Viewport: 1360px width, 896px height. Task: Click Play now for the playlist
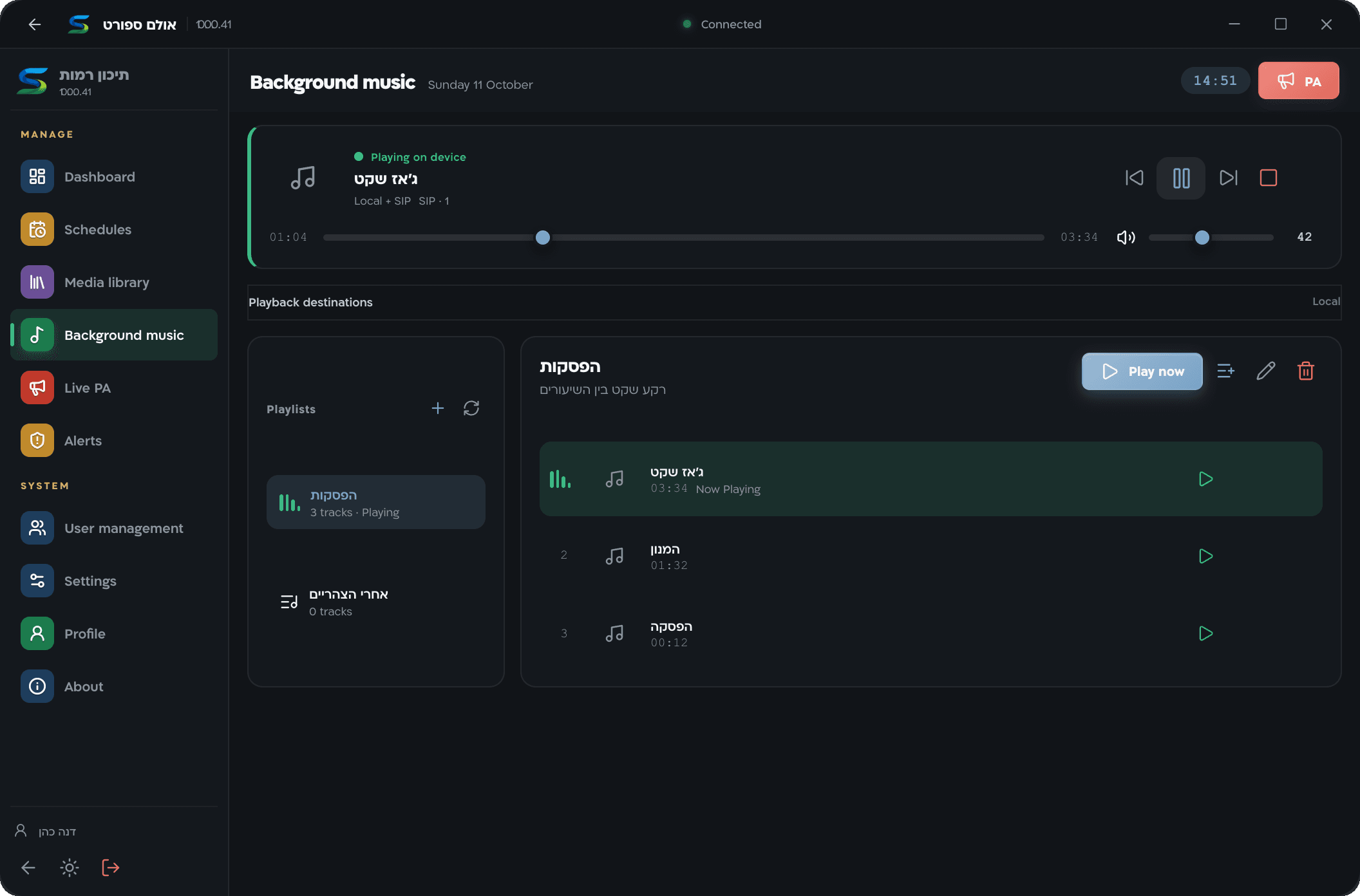[x=1142, y=371]
